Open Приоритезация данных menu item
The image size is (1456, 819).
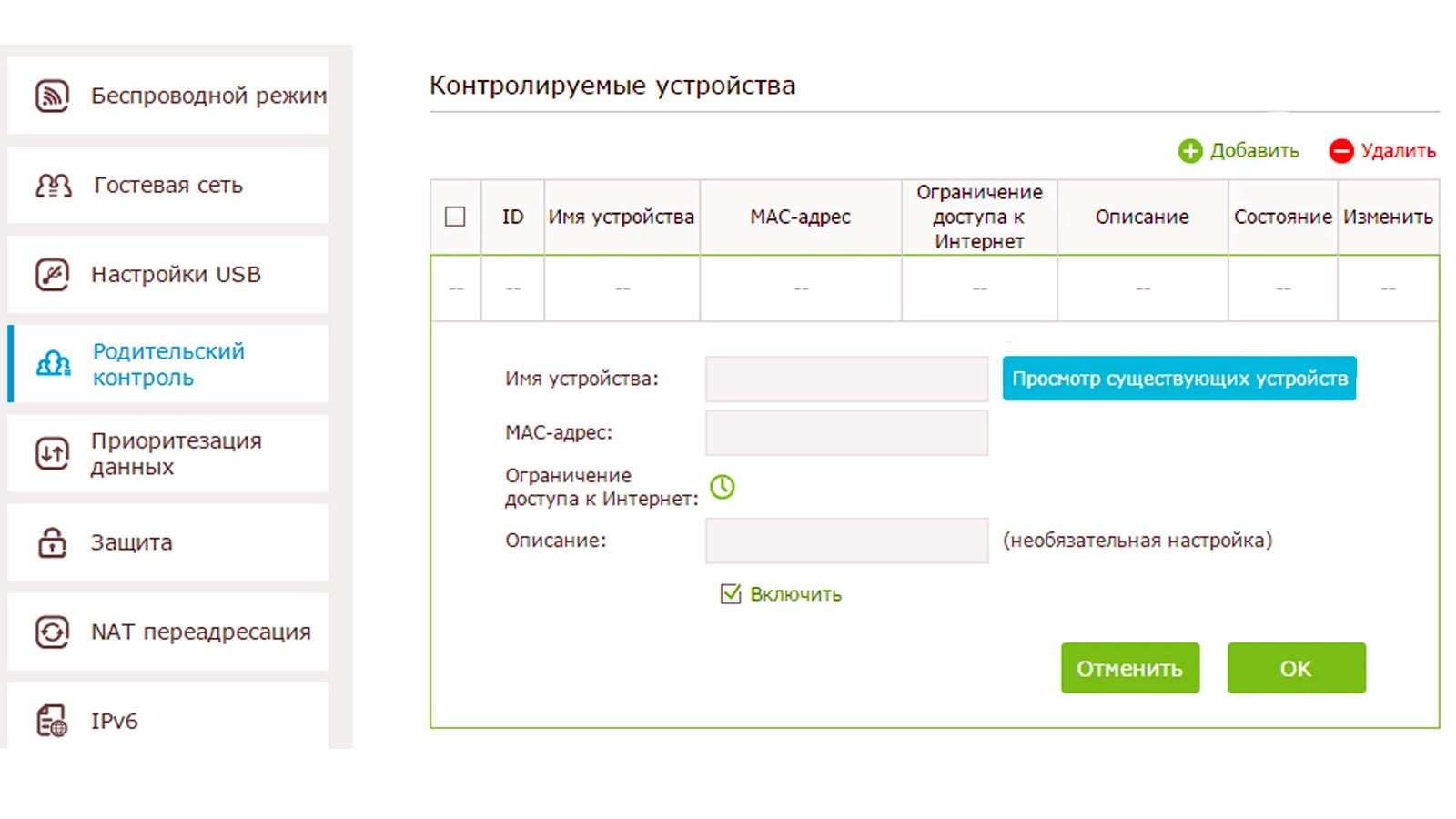tap(167, 453)
